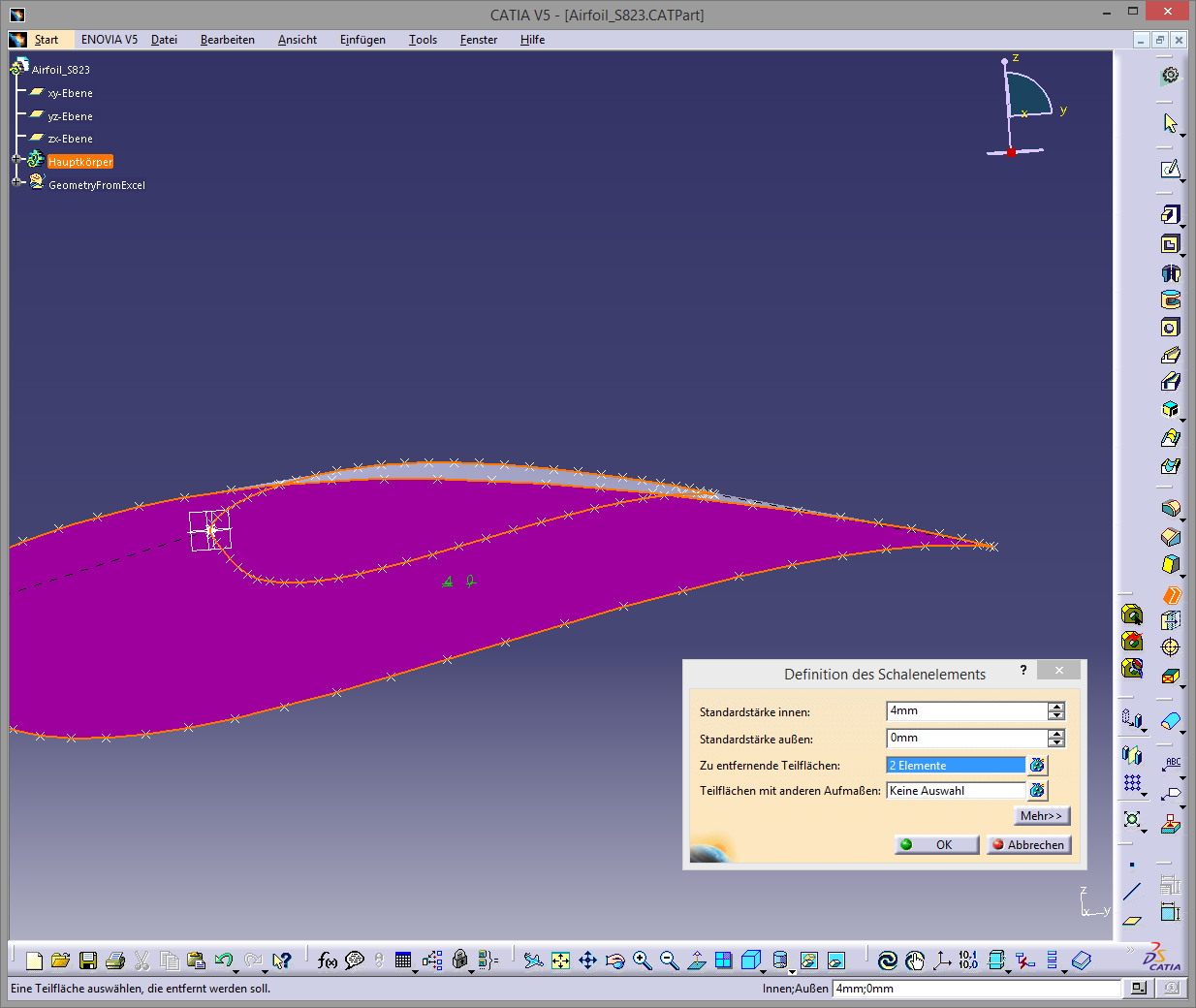Create new document from toolbar
This screenshot has height=1008, width=1196.
(x=34, y=961)
